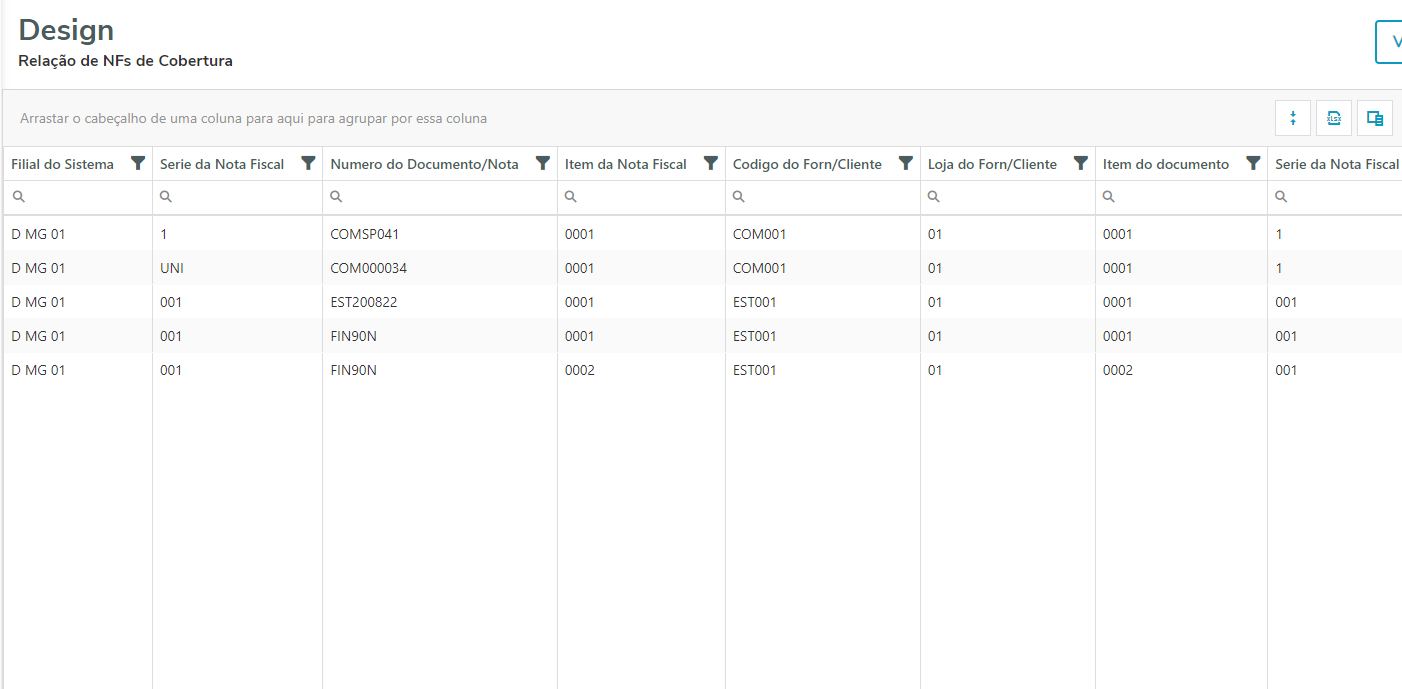Select the COMSP041 document row
The image size is (1402, 689).
click(x=364, y=234)
